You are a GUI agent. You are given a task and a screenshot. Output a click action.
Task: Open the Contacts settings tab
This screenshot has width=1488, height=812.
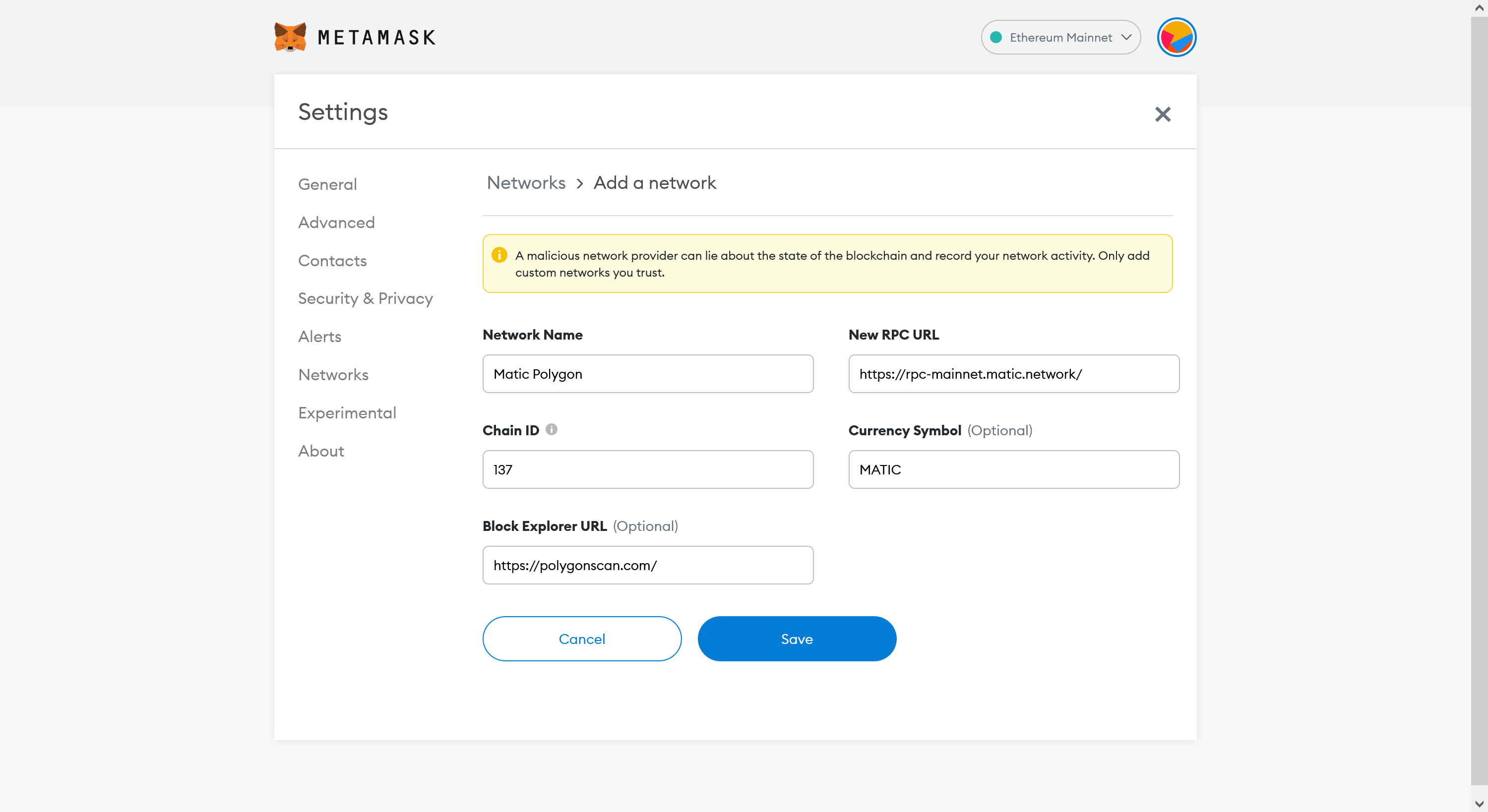point(332,260)
